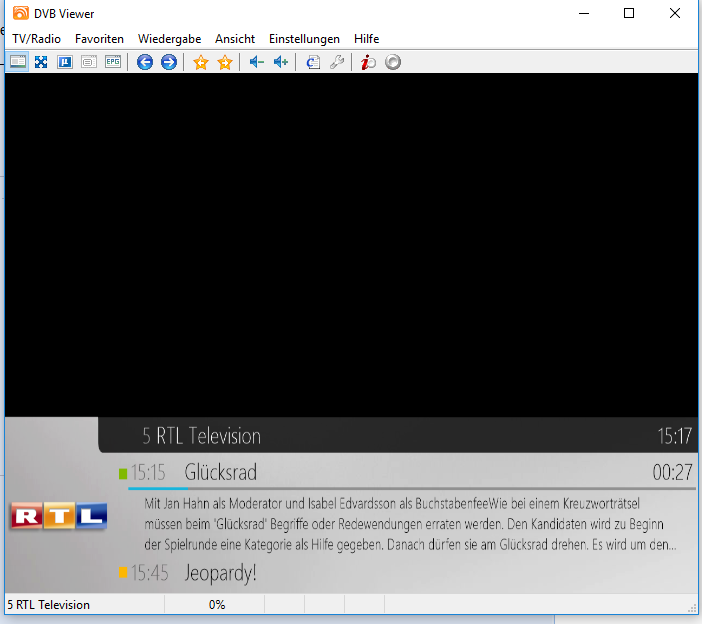
Task: Click the black video display area
Action: click(x=351, y=245)
